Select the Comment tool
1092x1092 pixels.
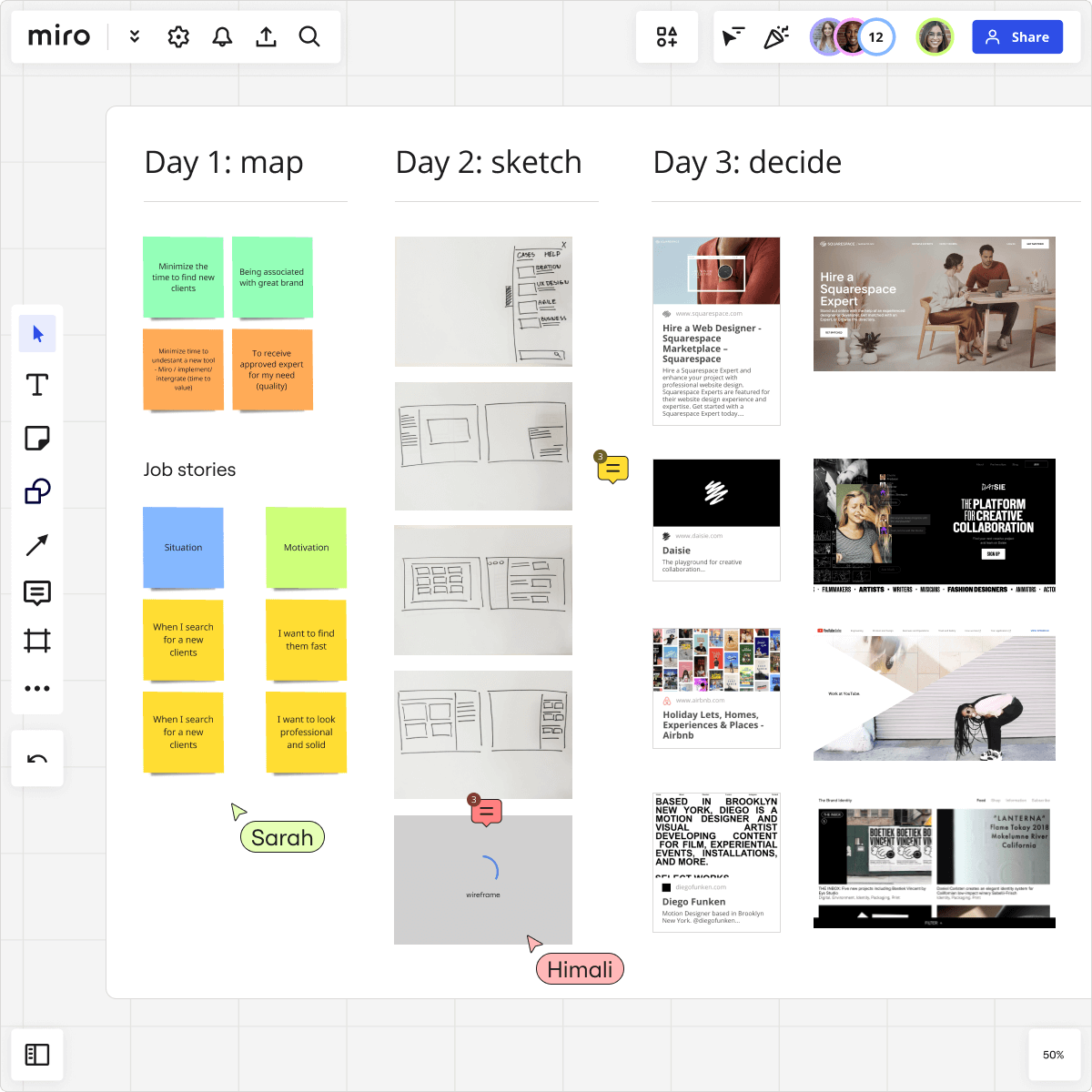point(37,593)
